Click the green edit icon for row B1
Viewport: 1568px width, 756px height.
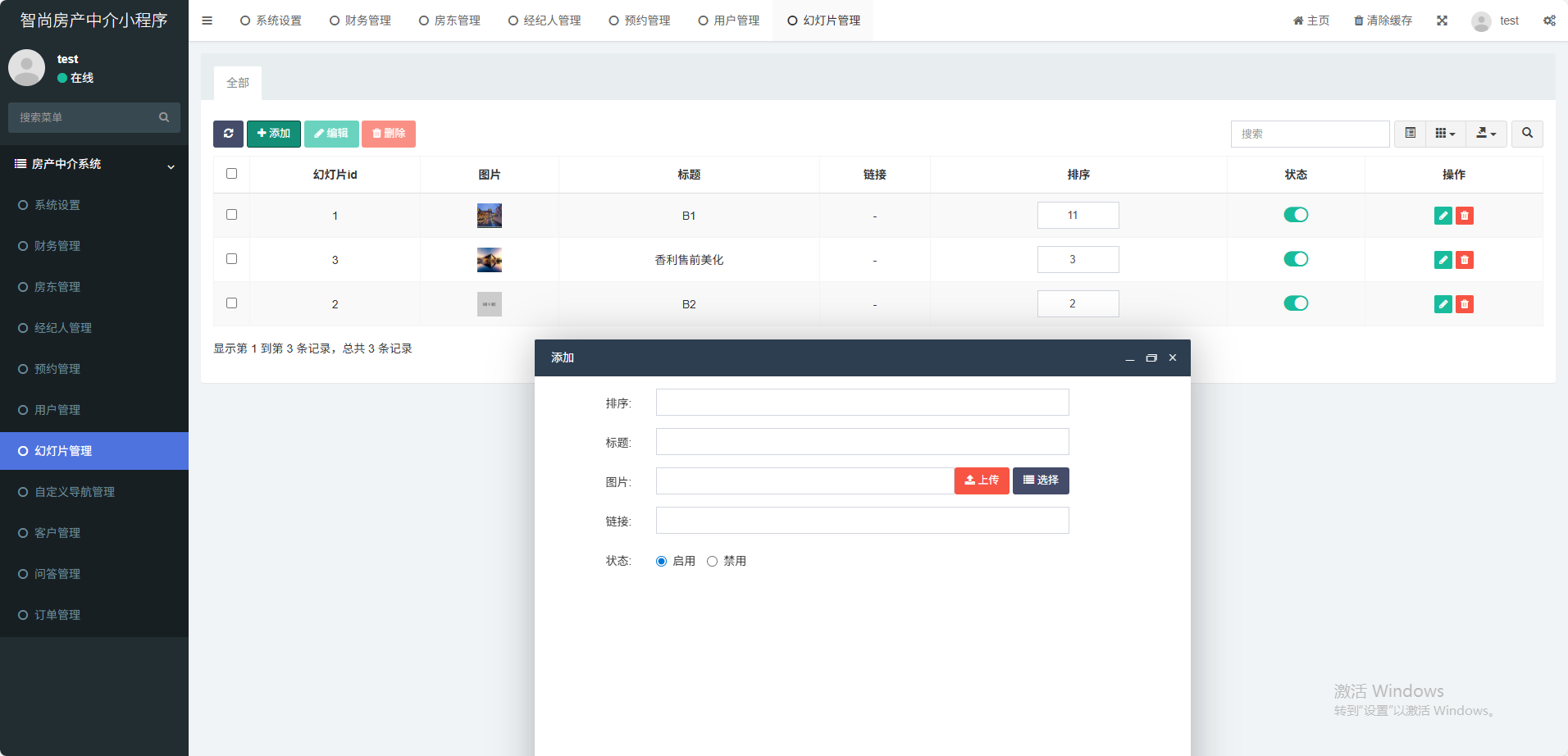1443,216
